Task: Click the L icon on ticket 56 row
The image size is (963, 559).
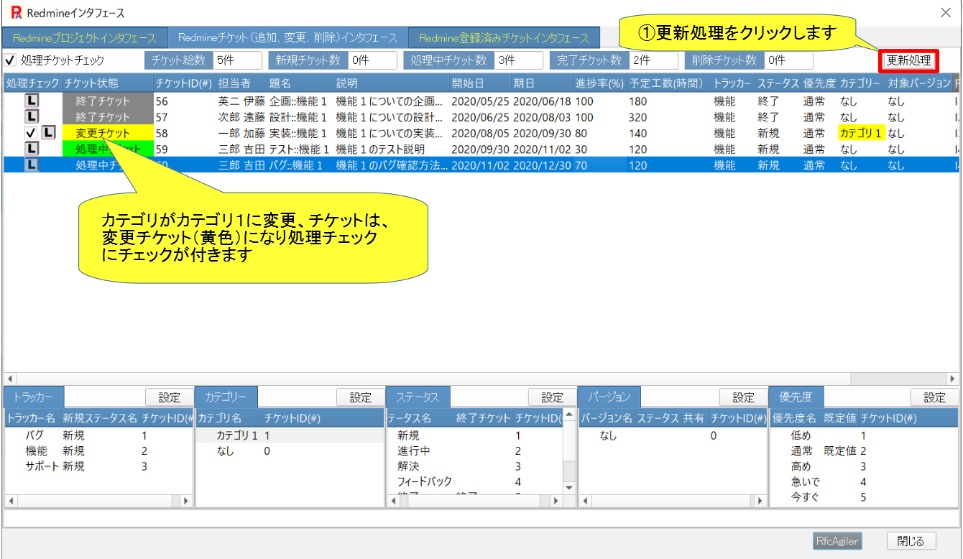Action: [x=31, y=101]
